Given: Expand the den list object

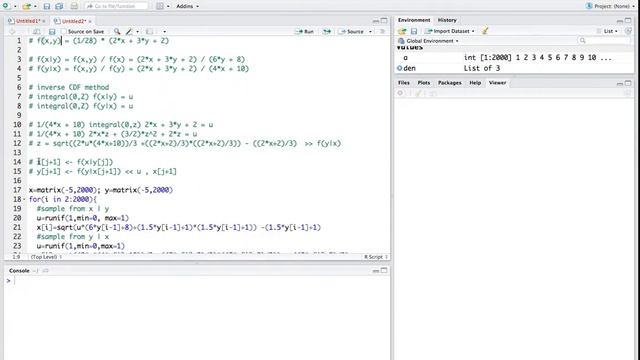Looking at the screenshot, I should point(400,68).
